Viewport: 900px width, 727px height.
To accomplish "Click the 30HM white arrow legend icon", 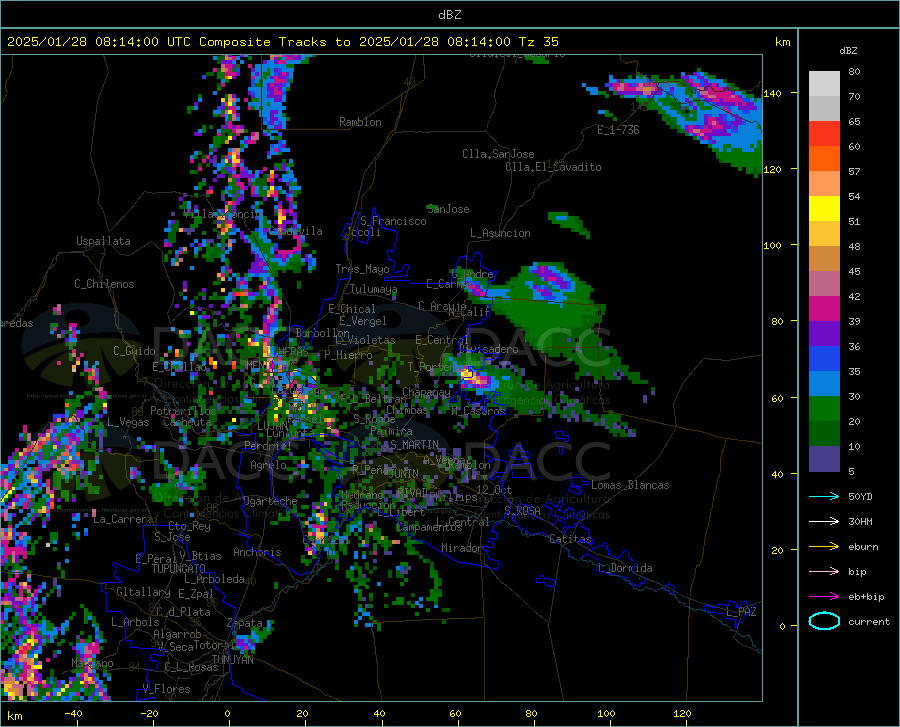I will point(824,521).
